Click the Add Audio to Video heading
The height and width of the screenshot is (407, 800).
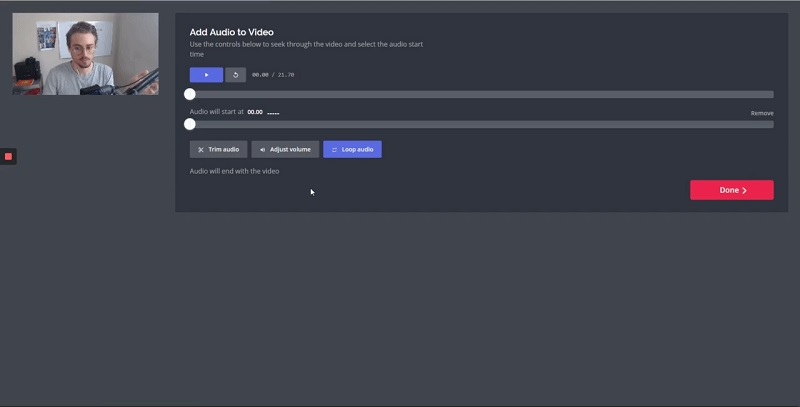(231, 32)
